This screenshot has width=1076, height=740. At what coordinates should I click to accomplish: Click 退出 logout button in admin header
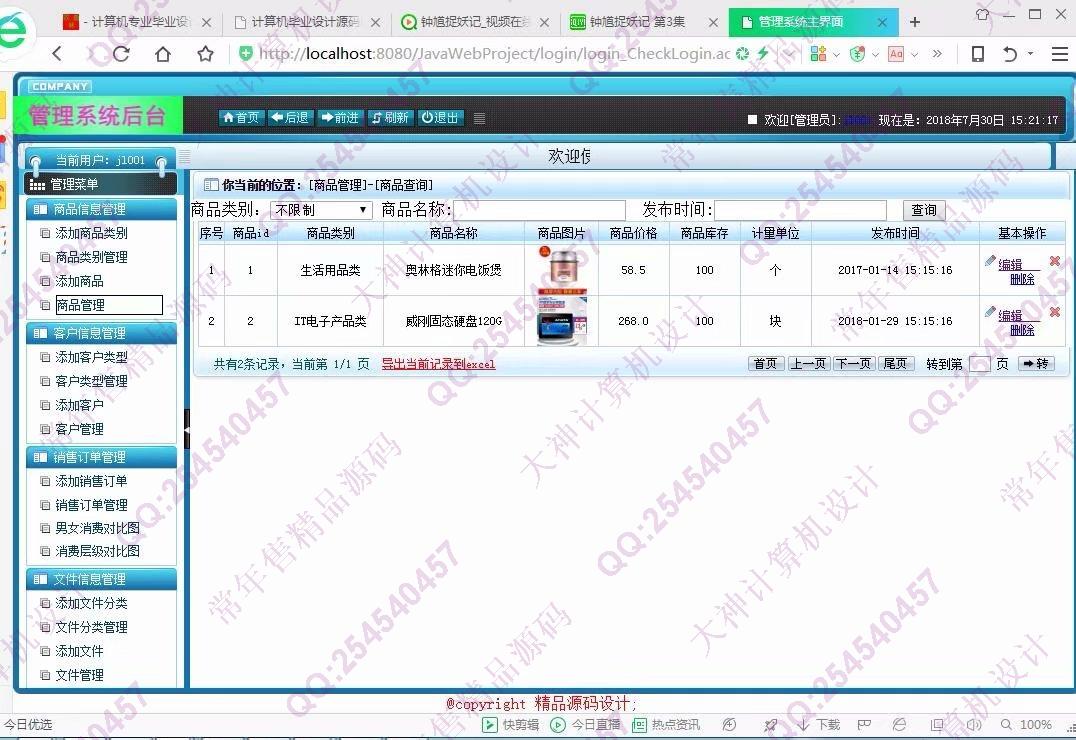[x=441, y=117]
